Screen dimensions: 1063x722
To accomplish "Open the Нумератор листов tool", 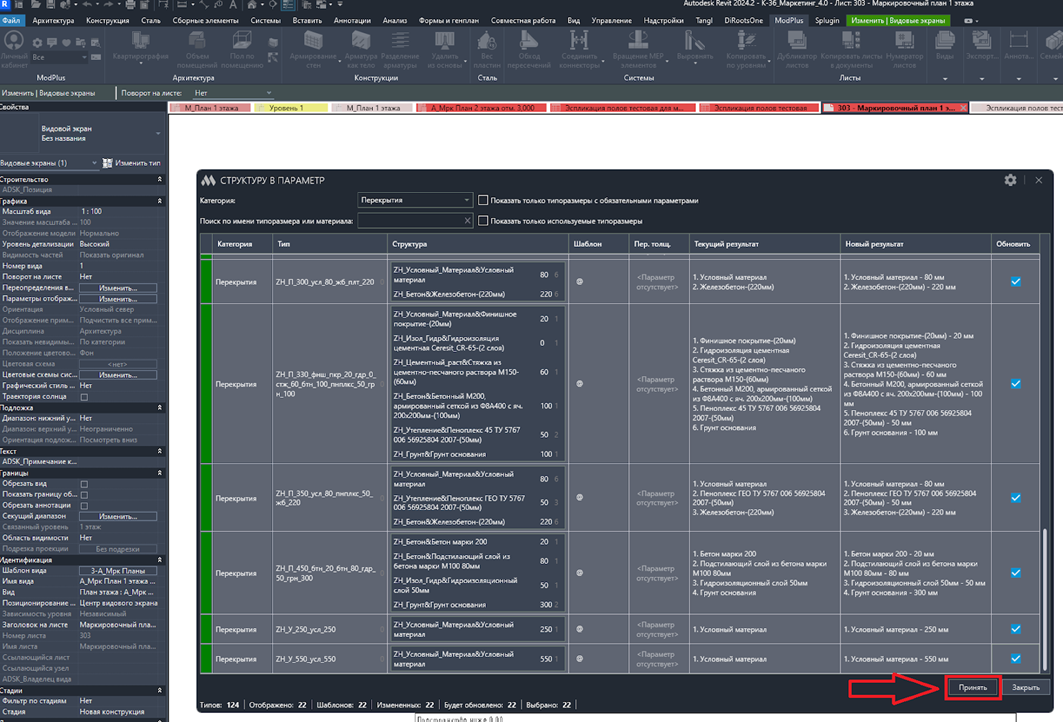I will pyautogui.click(x=904, y=49).
